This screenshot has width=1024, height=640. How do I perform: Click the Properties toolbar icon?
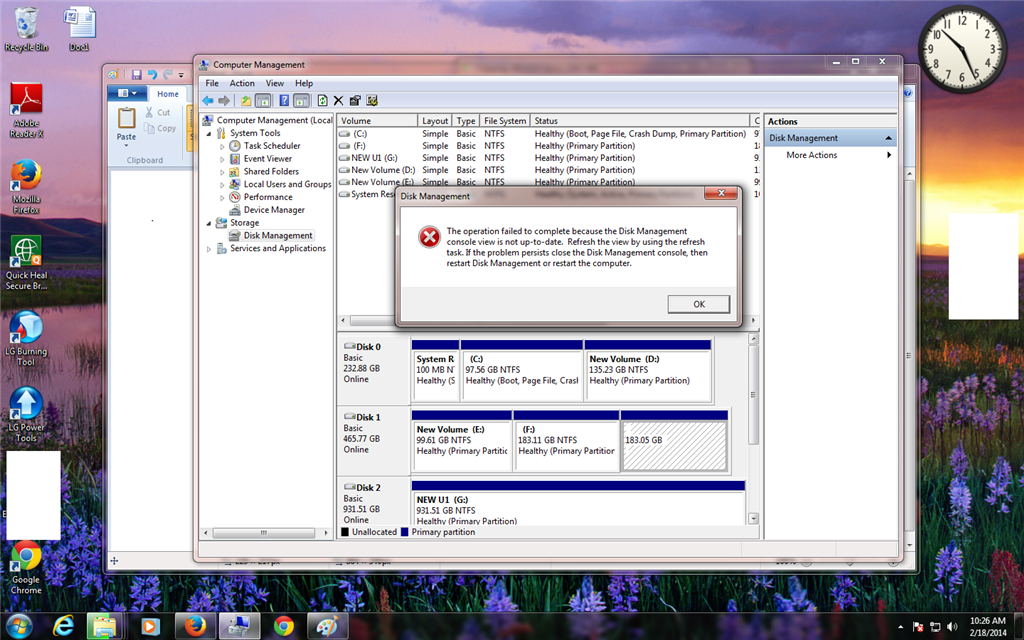pos(355,101)
